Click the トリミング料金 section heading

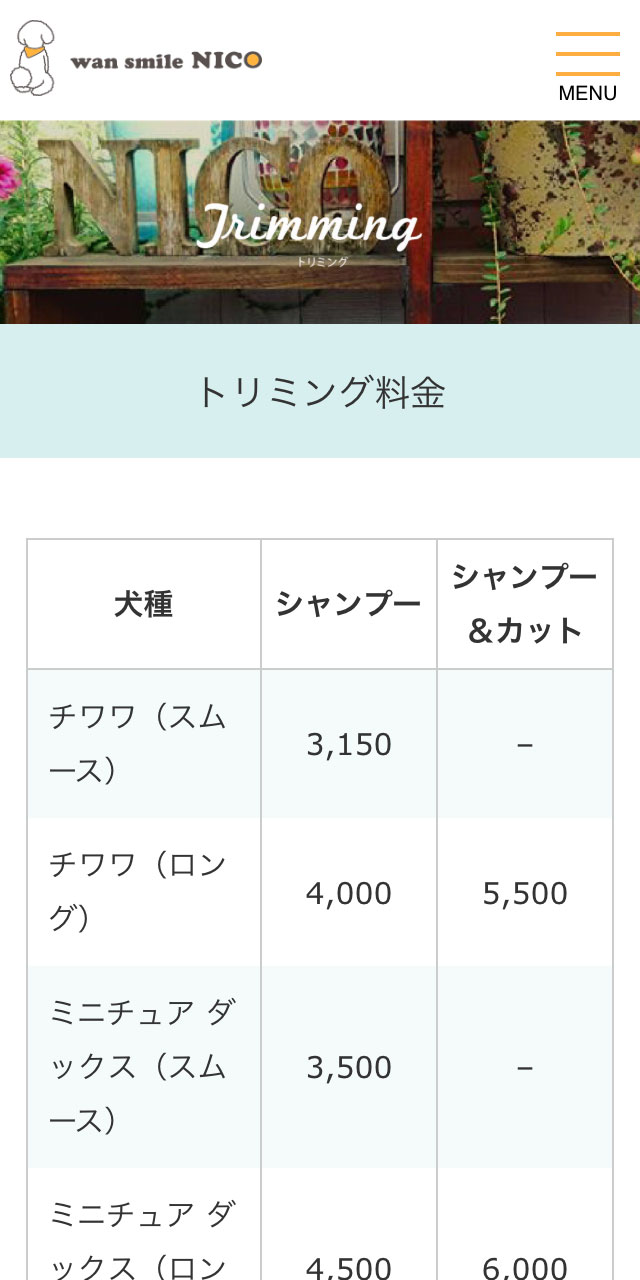click(320, 392)
